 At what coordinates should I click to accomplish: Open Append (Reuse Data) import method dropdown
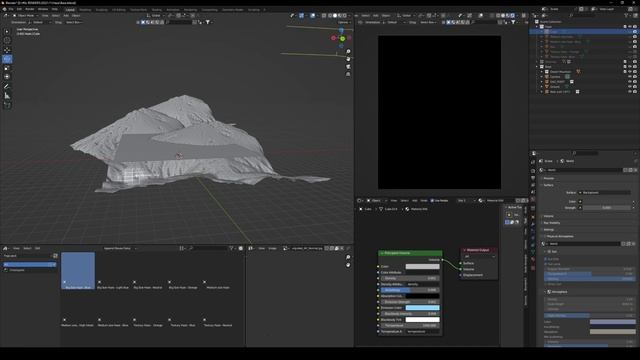click(120, 248)
